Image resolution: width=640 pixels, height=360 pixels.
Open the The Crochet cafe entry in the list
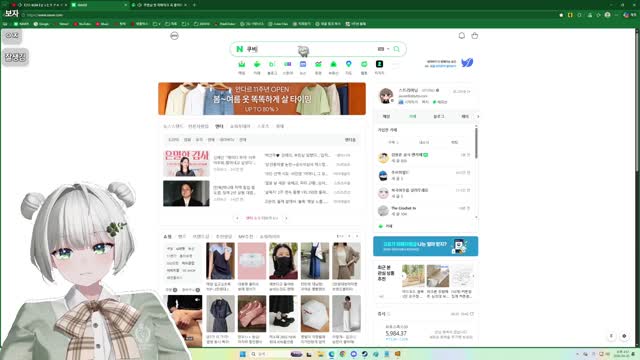[x=424, y=211]
